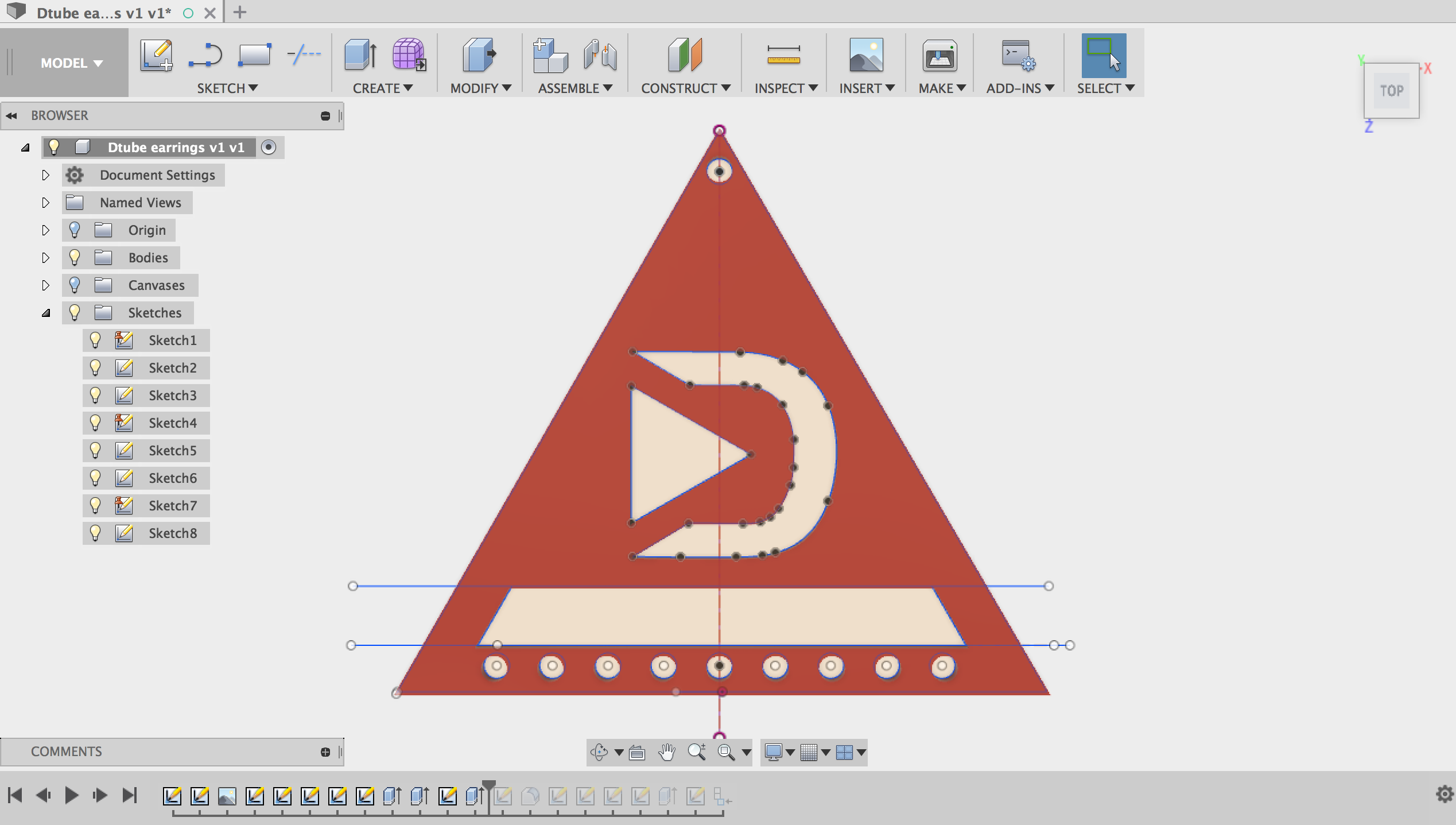Expand Document Settings tree node

click(46, 175)
